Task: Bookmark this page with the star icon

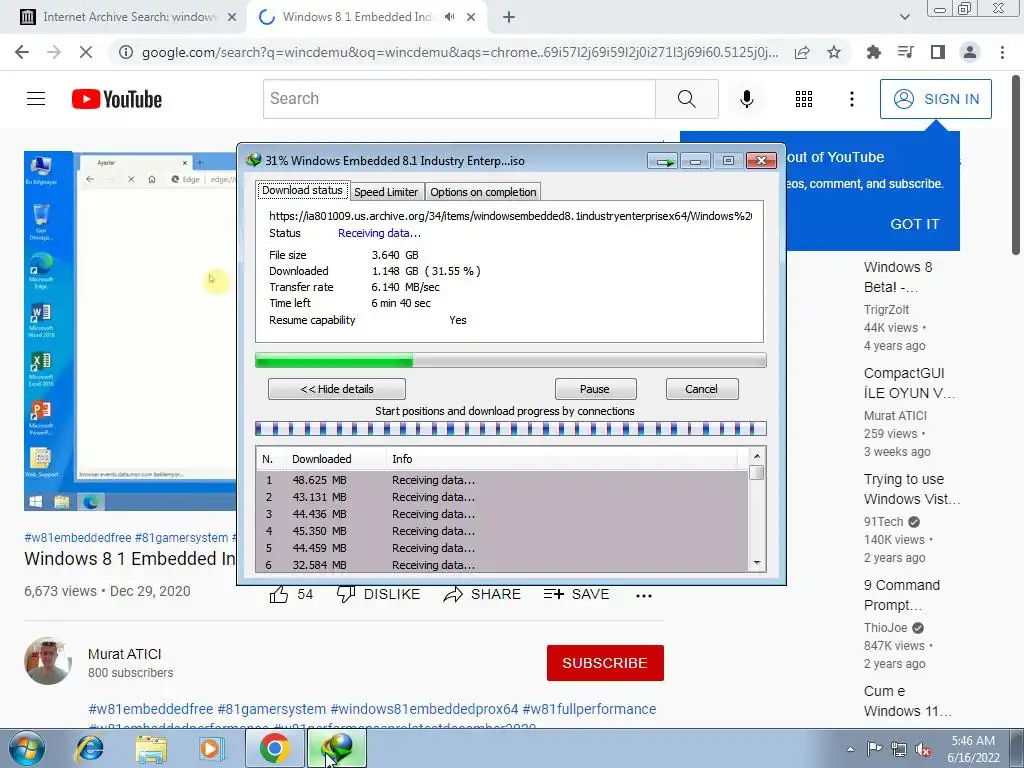Action: (x=834, y=52)
